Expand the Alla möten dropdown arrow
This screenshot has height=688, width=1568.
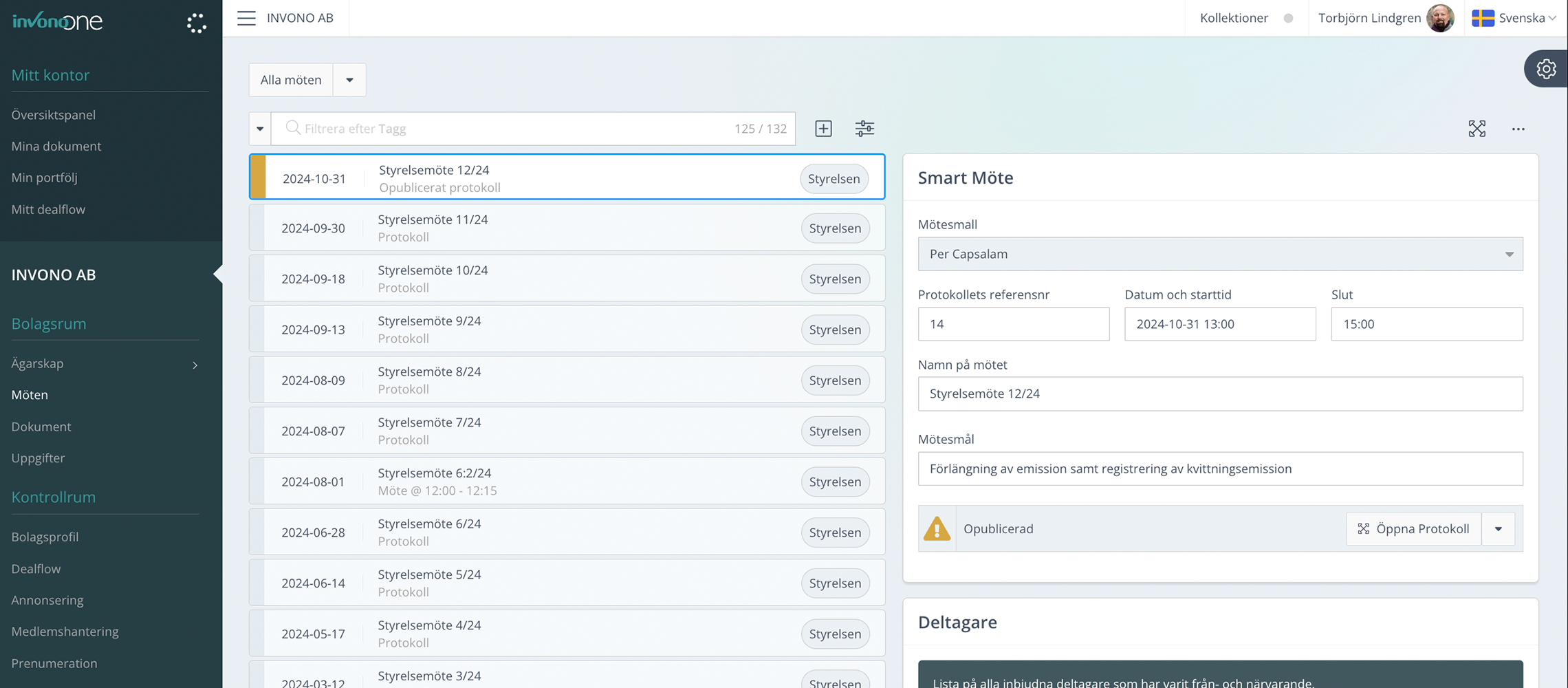pos(349,80)
